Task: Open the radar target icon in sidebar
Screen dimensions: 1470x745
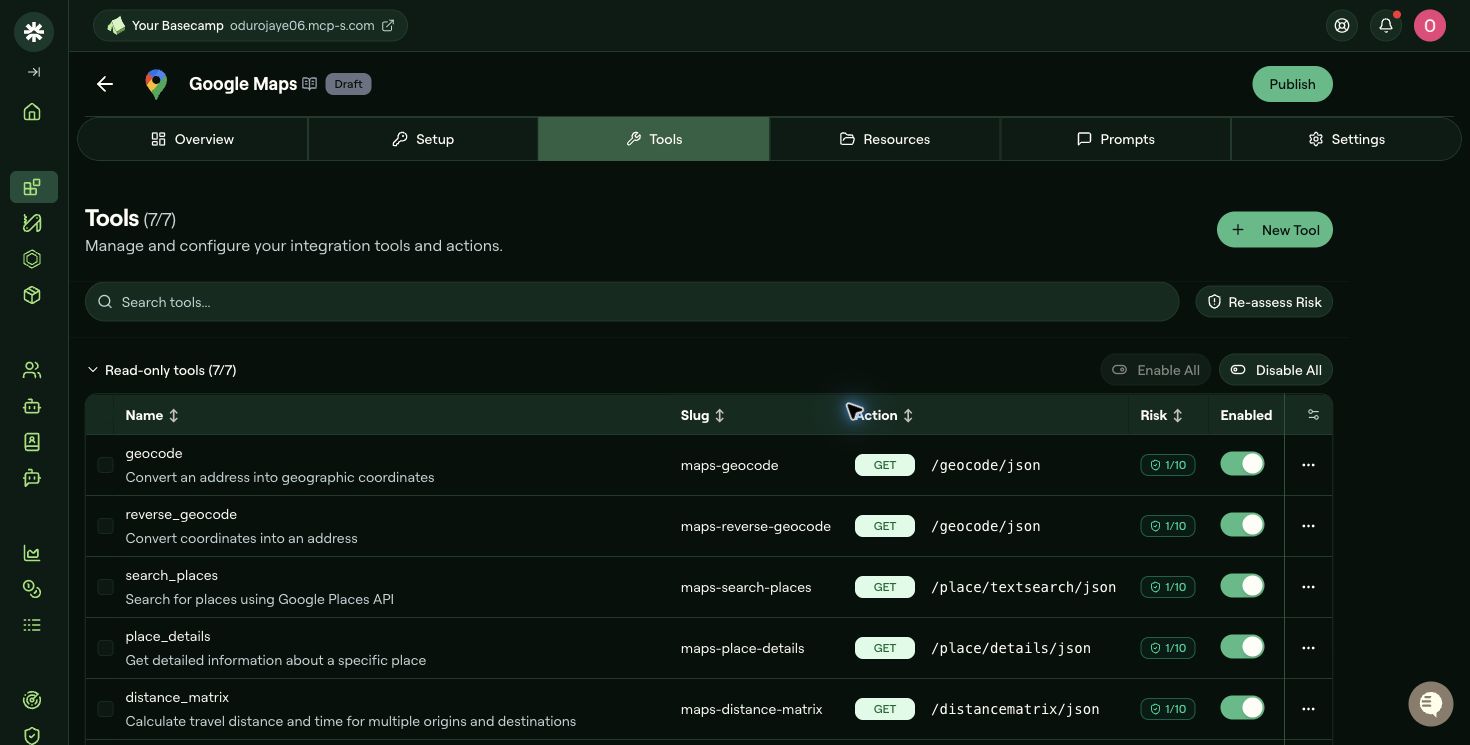Action: pyautogui.click(x=32, y=700)
